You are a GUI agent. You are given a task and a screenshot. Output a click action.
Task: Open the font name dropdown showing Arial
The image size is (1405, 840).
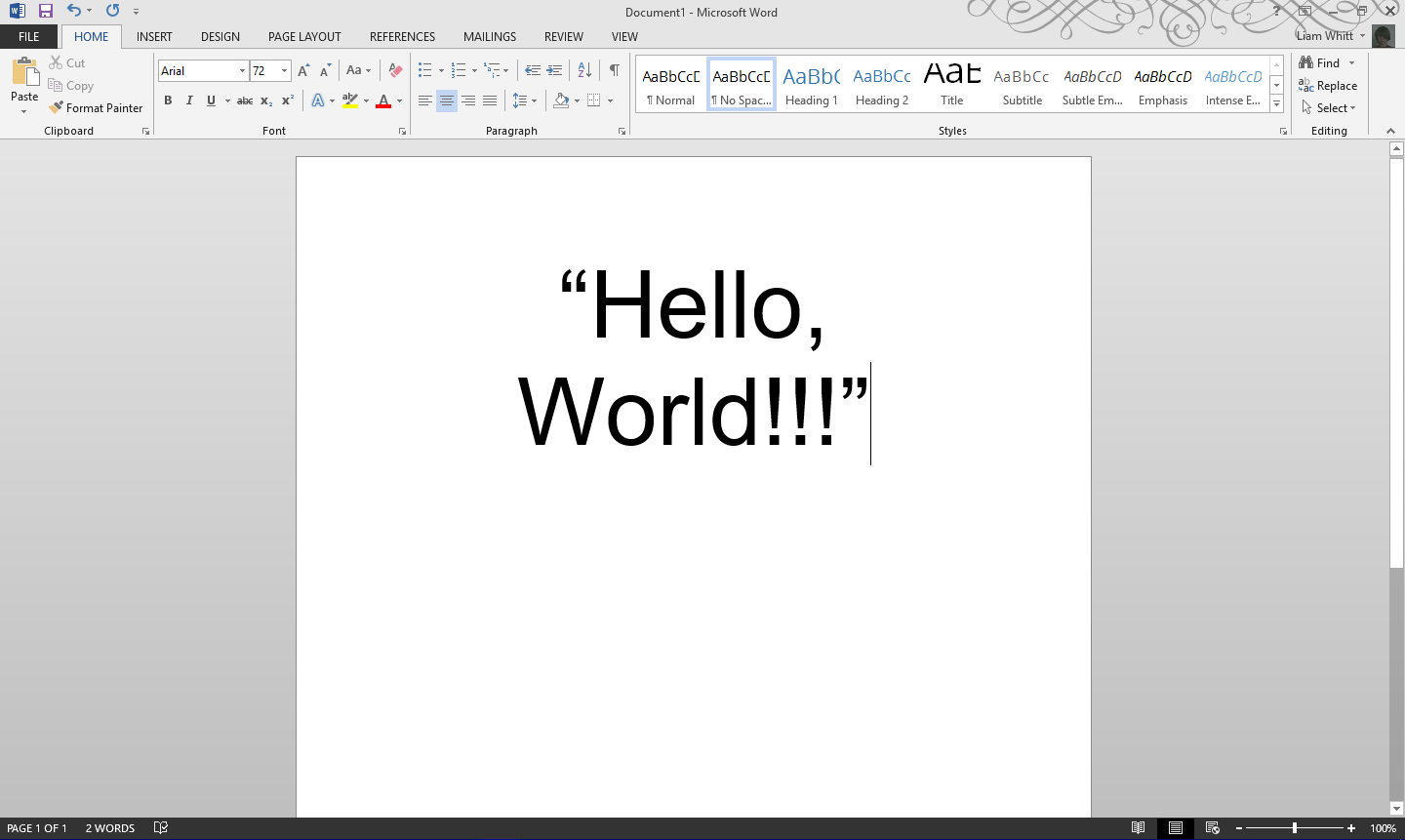click(242, 70)
